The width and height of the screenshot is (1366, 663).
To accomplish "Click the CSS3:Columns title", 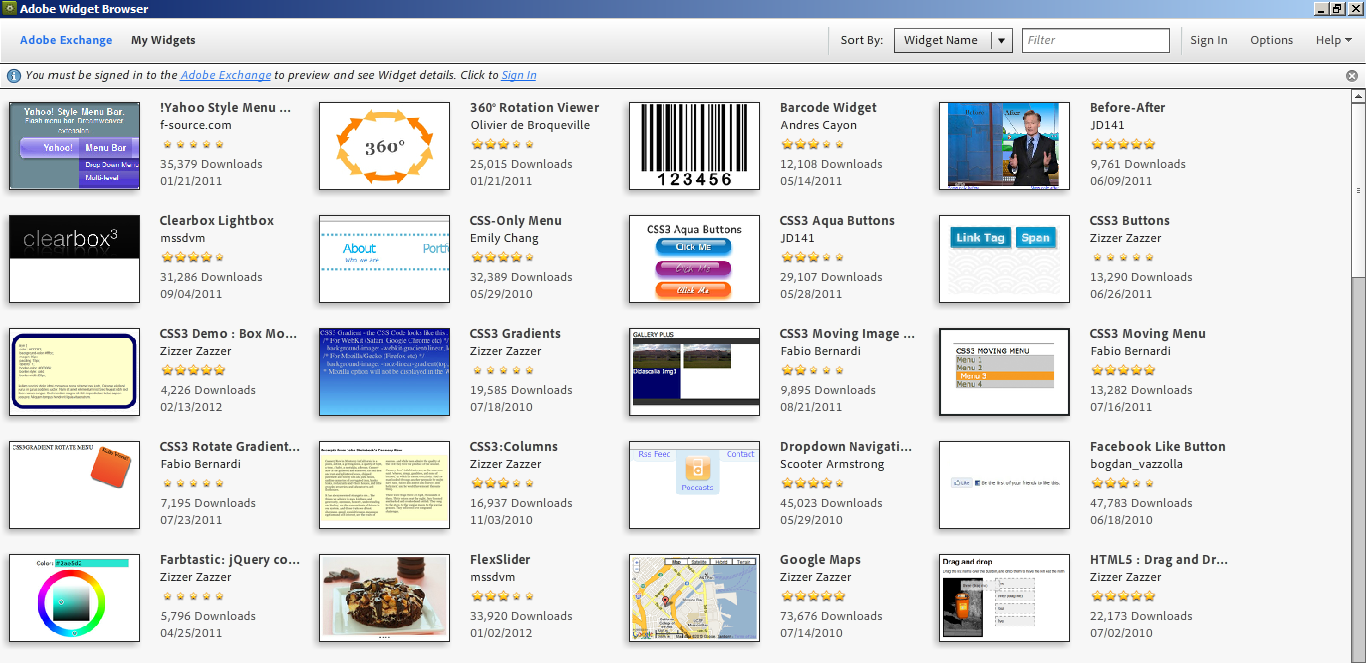I will pos(514,447).
